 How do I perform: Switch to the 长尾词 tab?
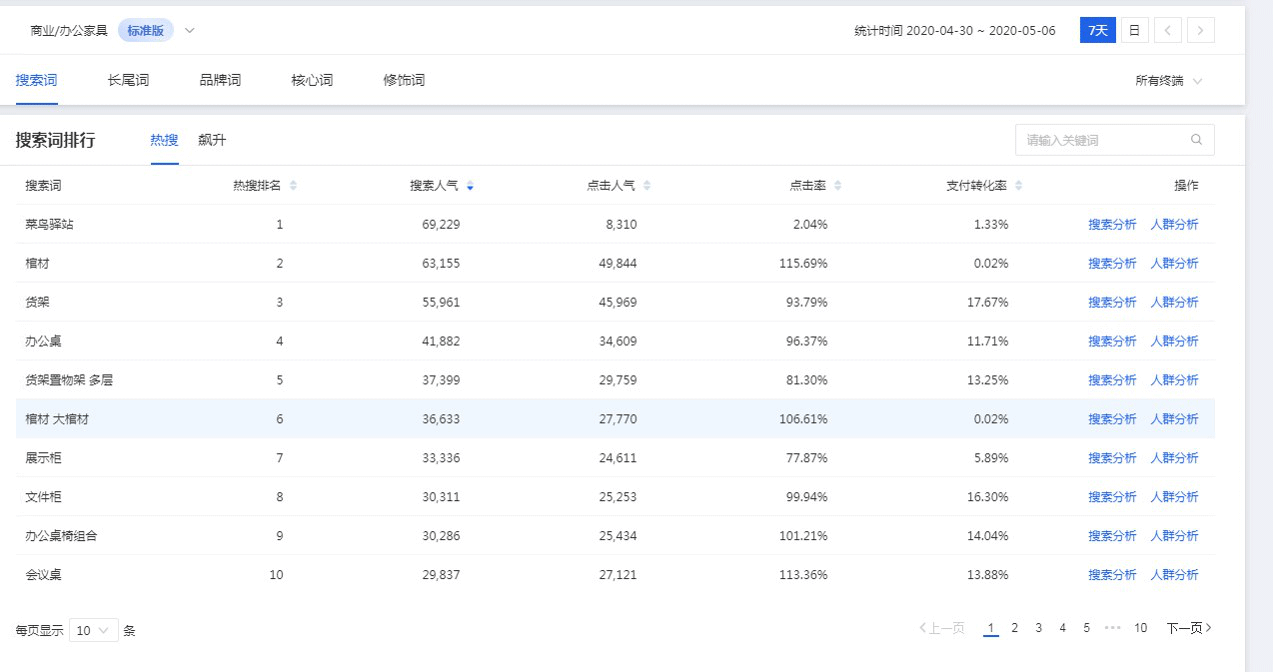tap(128, 80)
